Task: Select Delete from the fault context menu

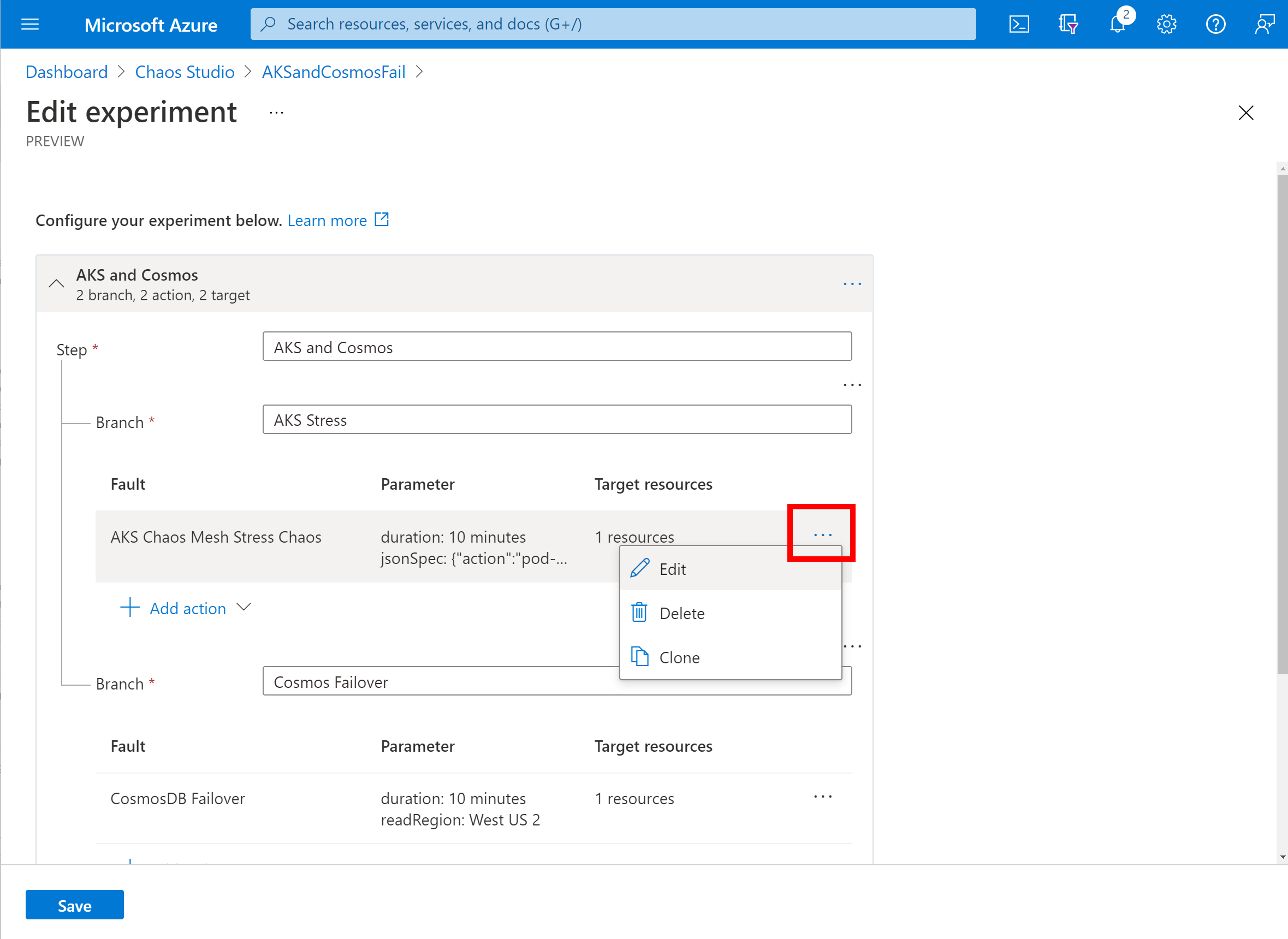Action: pos(682,613)
